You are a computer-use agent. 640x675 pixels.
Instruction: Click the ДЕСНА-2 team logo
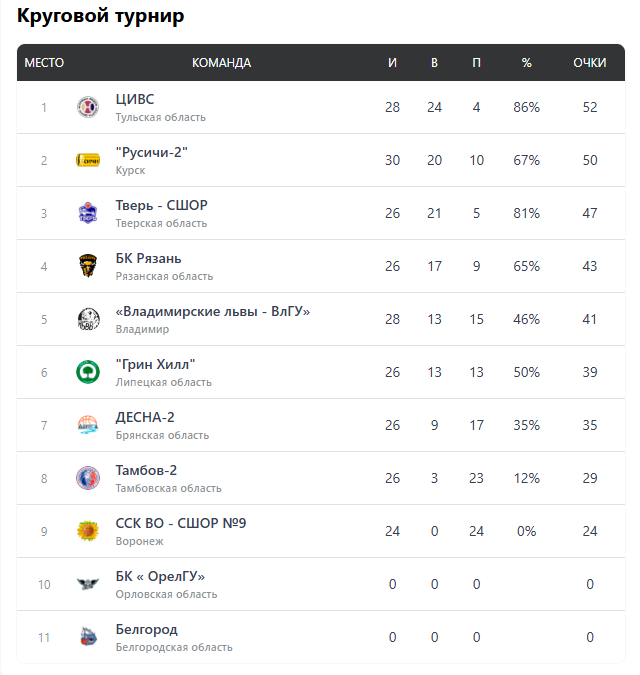88,425
